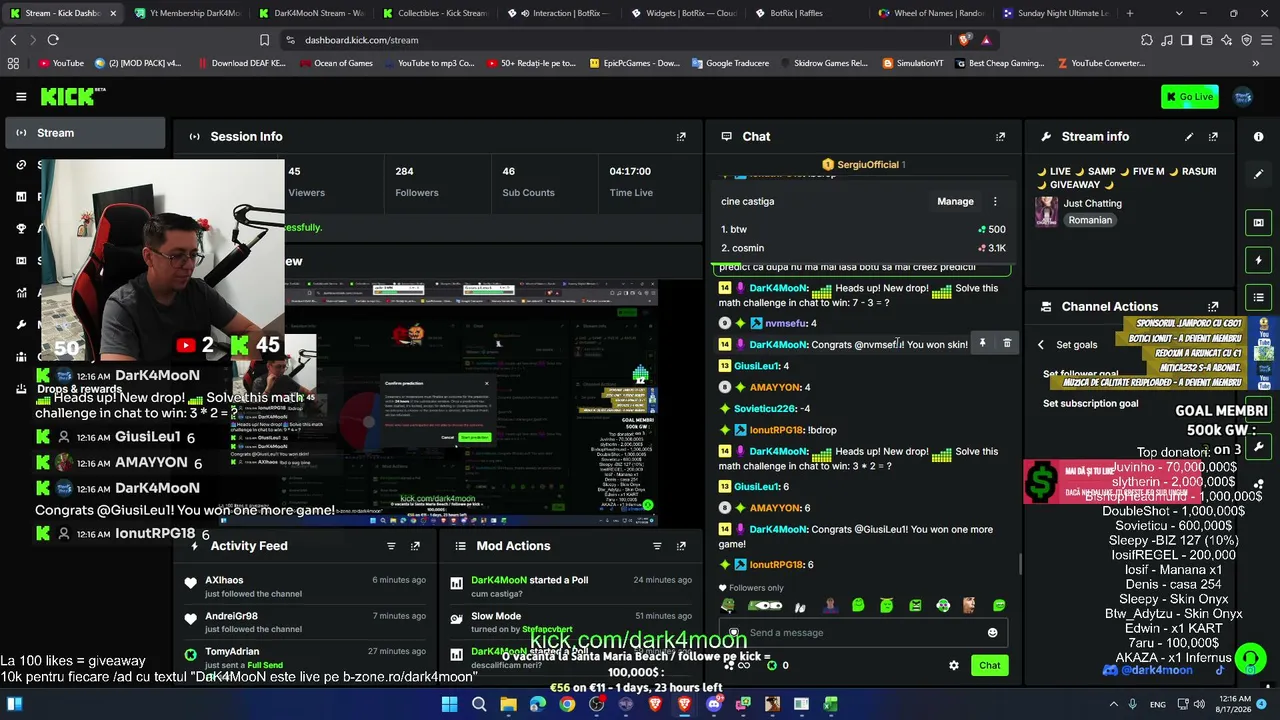Viewport: 1280px width, 720px height.
Task: Open the green support headset widget
Action: coord(1250,658)
